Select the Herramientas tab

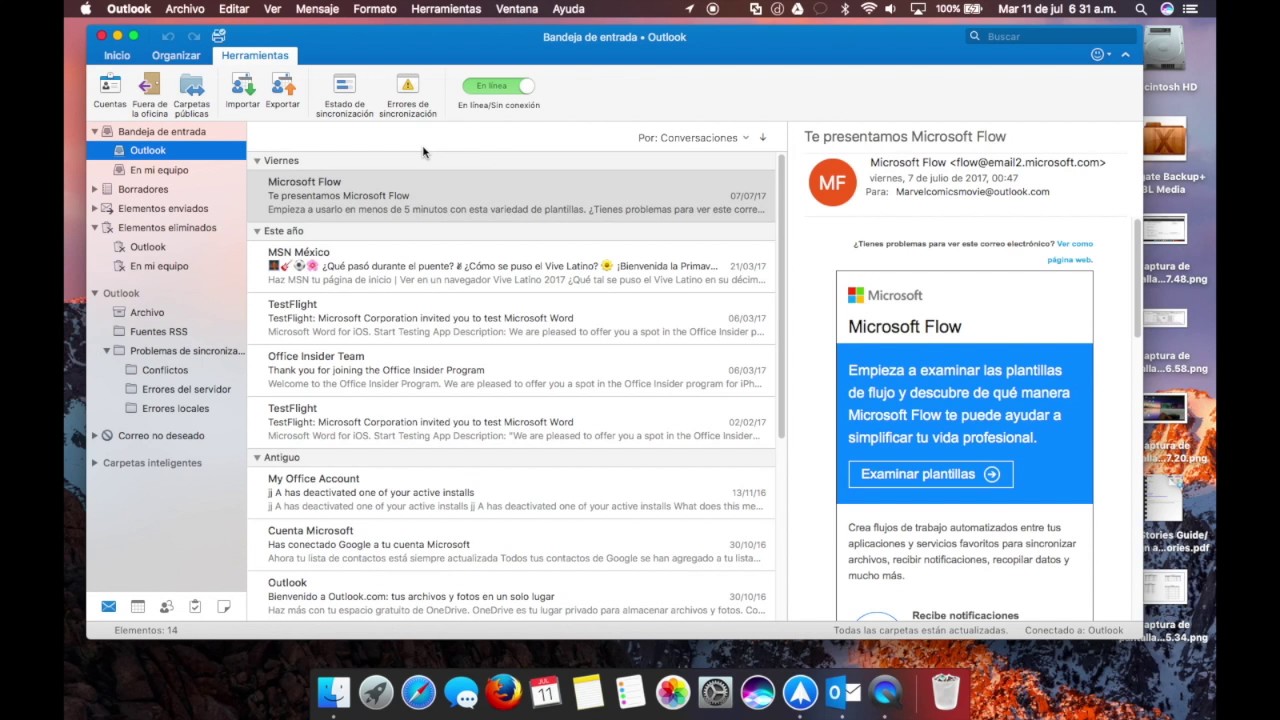(x=255, y=55)
